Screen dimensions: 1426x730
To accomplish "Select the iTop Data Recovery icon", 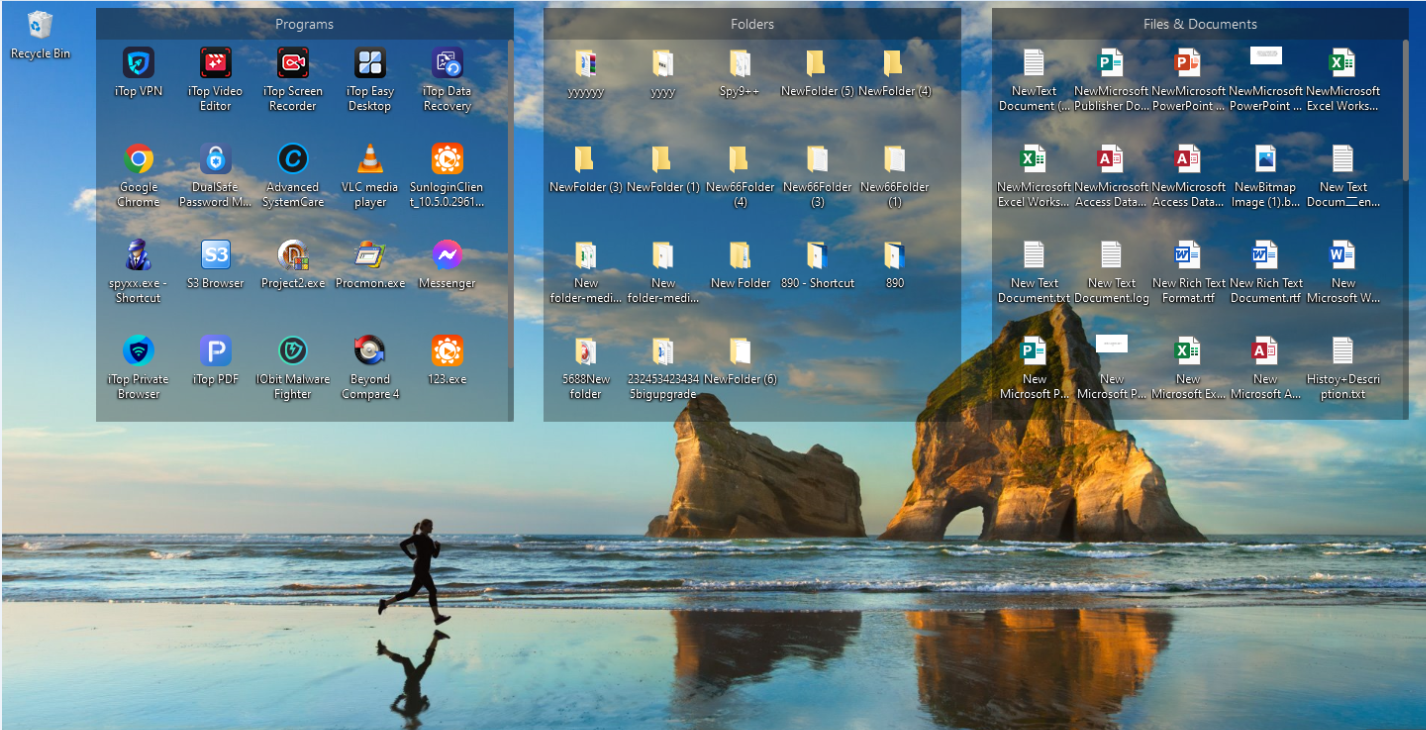I will pos(446,64).
